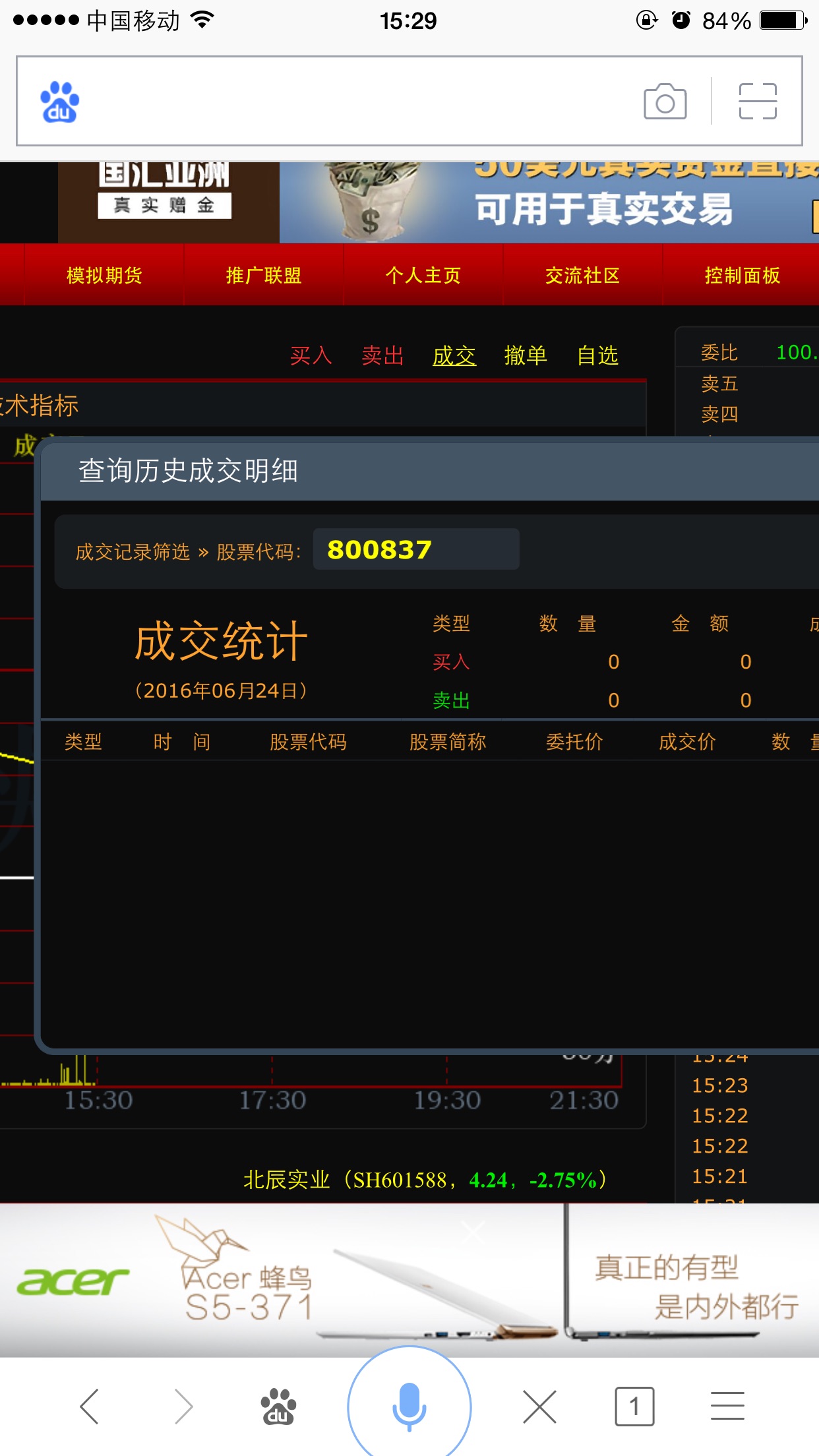Activate the voice search microphone
Viewport: 819px width, 1456px height.
pyautogui.click(x=409, y=1406)
